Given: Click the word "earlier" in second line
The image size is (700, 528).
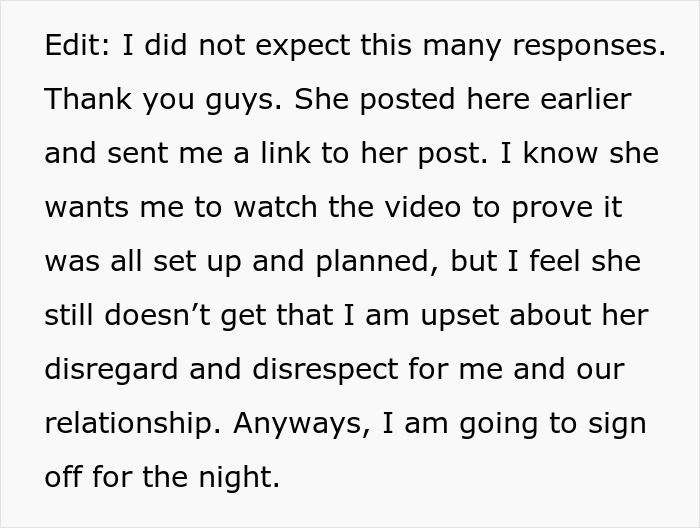Looking at the screenshot, I should point(586,99).
